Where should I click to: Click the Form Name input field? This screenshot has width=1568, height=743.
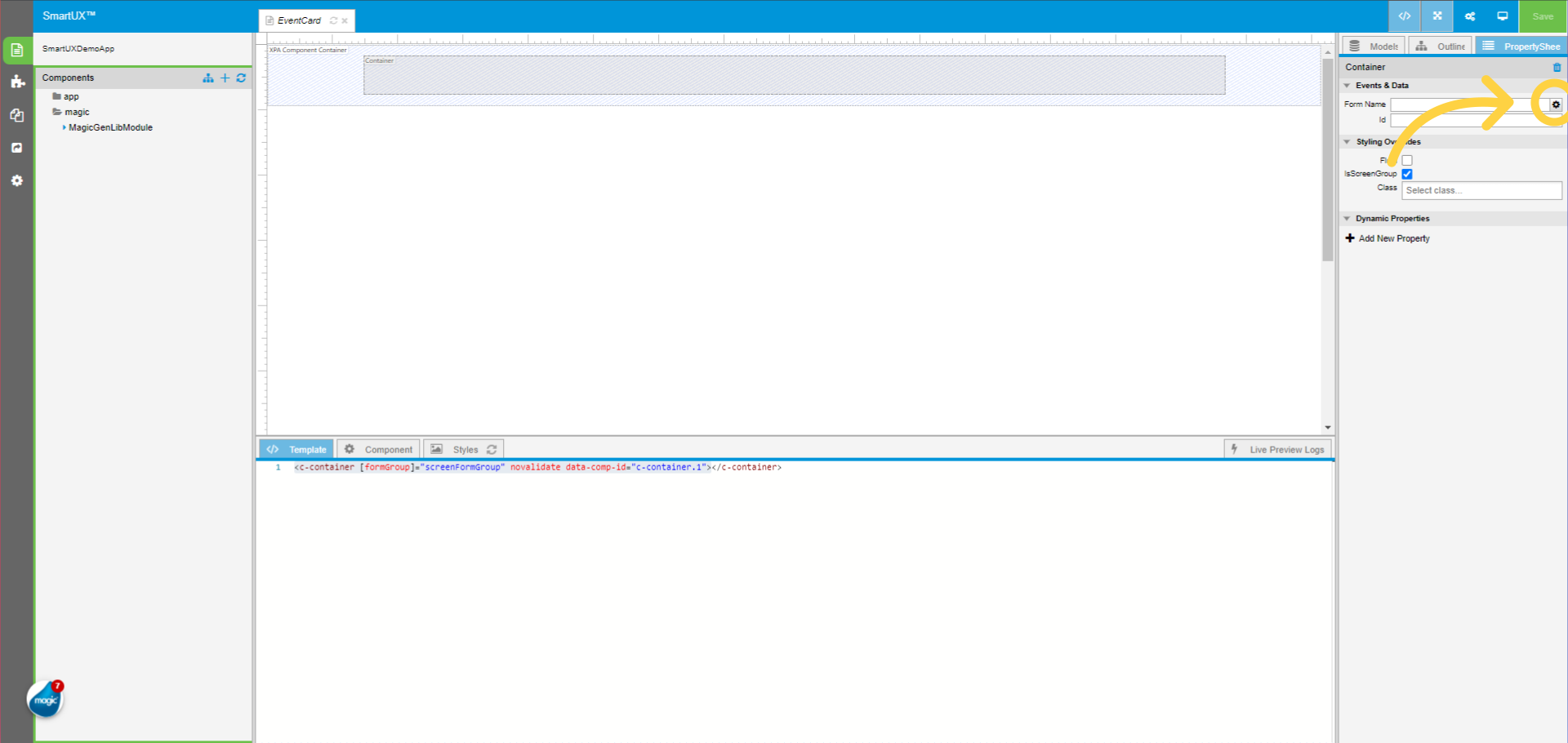point(1470,105)
